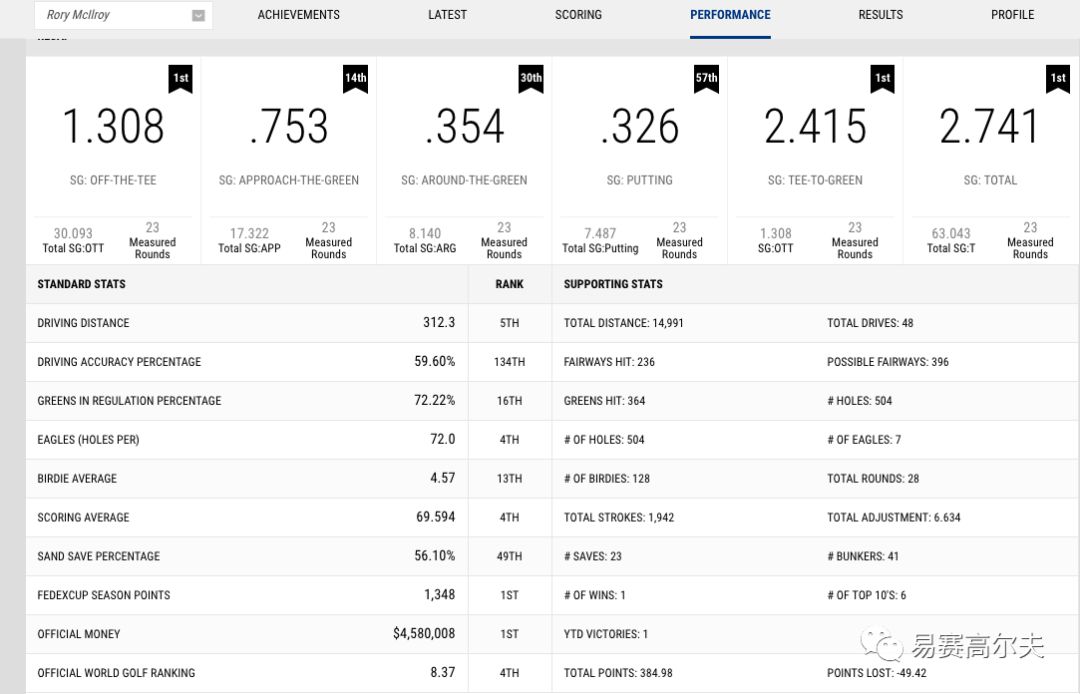1080x694 pixels.
Task: Open the Rory McIlroy player dropdown
Action: pos(124,15)
